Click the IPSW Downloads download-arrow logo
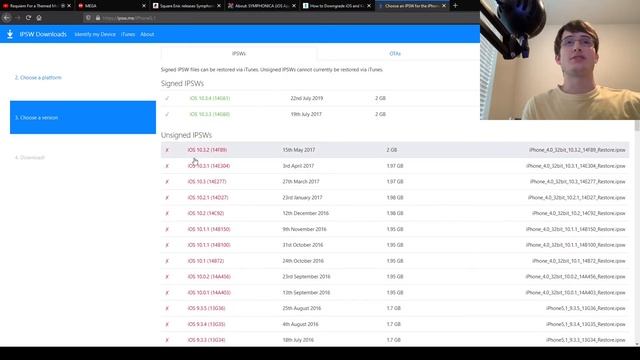Viewport: 640px width, 360px height. [x=10, y=34]
